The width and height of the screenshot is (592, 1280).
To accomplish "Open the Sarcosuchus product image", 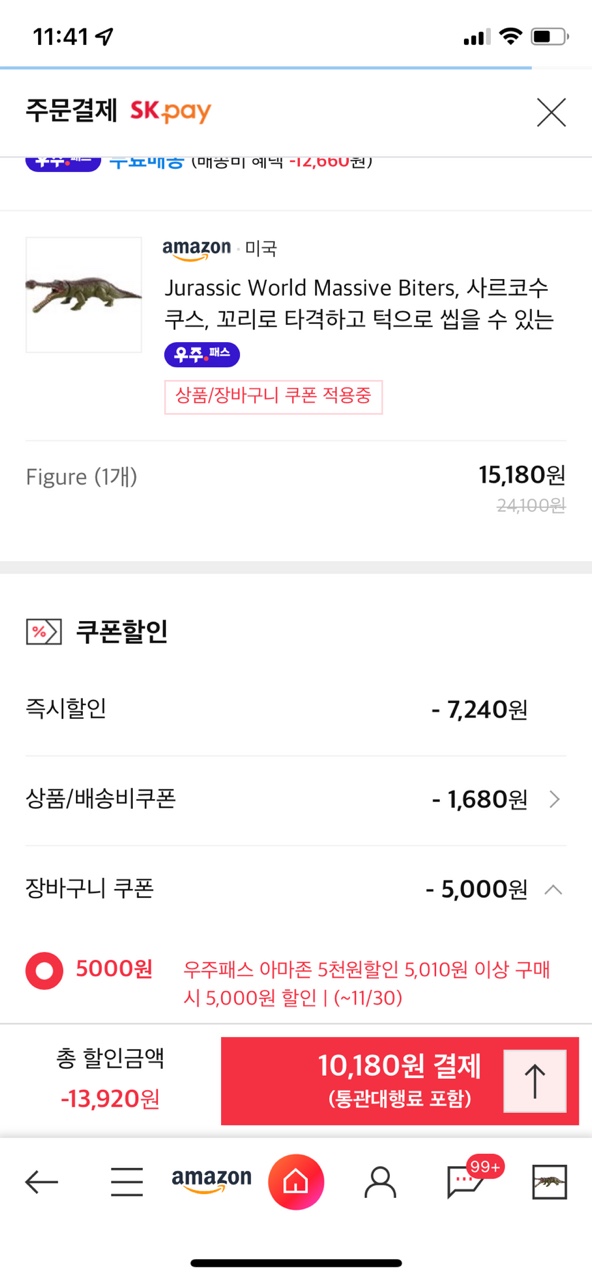I will pos(84,295).
